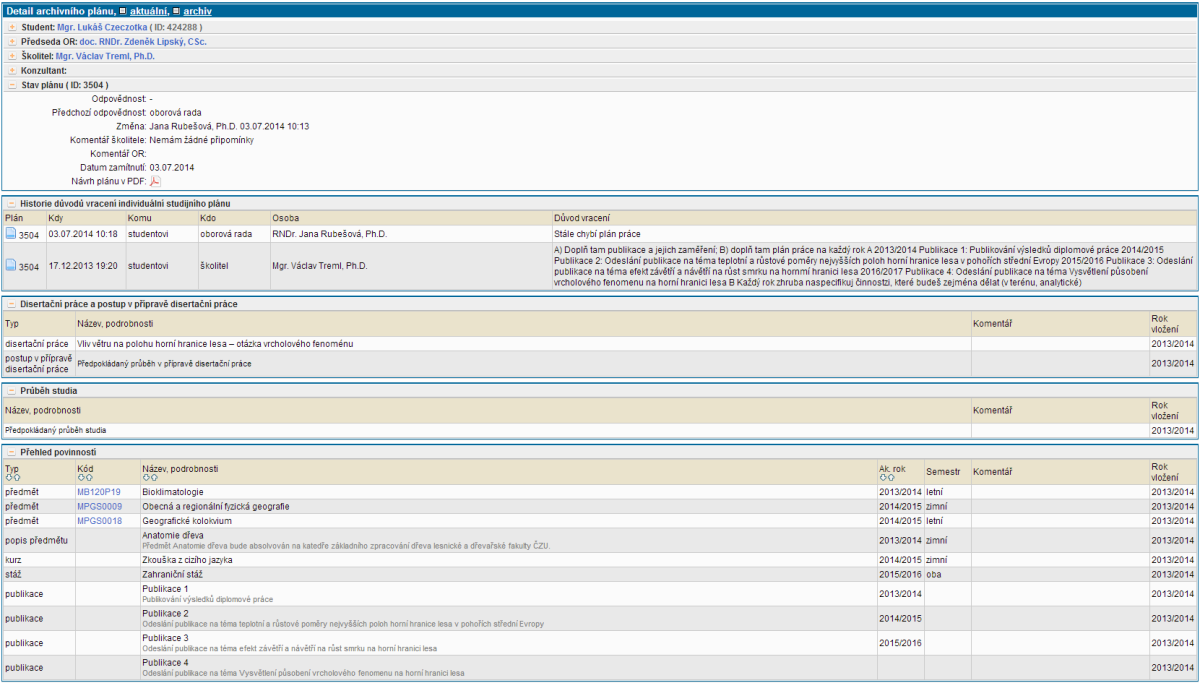Open the plan proposal PDF icon

(x=155, y=181)
